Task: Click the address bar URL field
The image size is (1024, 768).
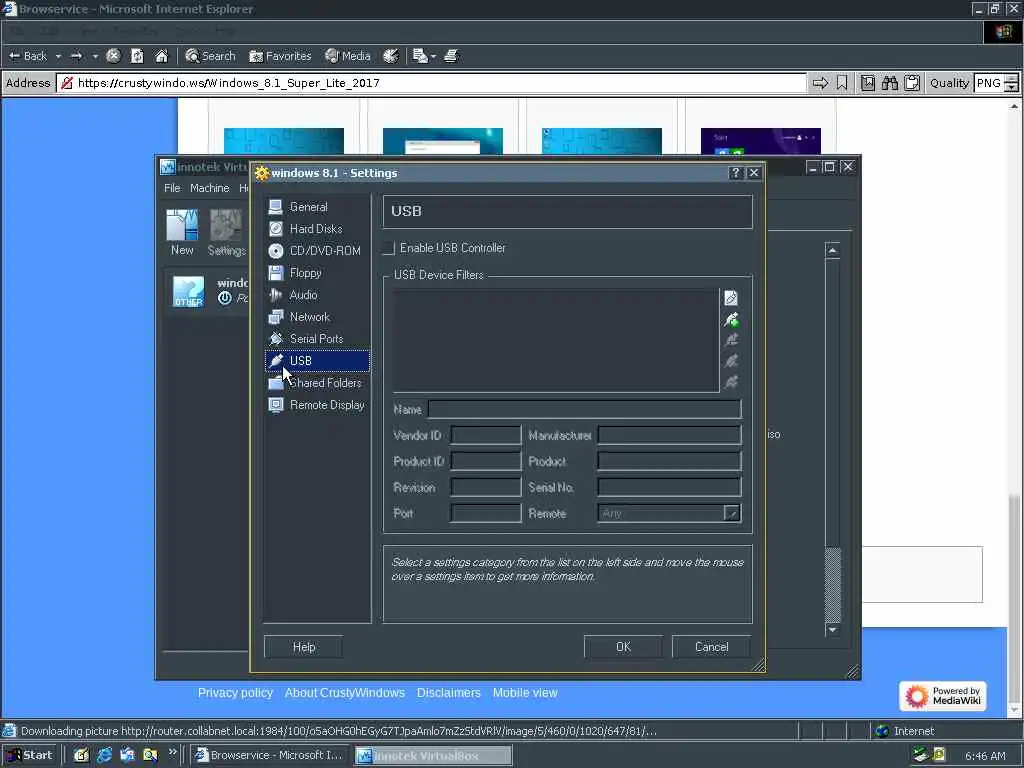Action: [432, 83]
